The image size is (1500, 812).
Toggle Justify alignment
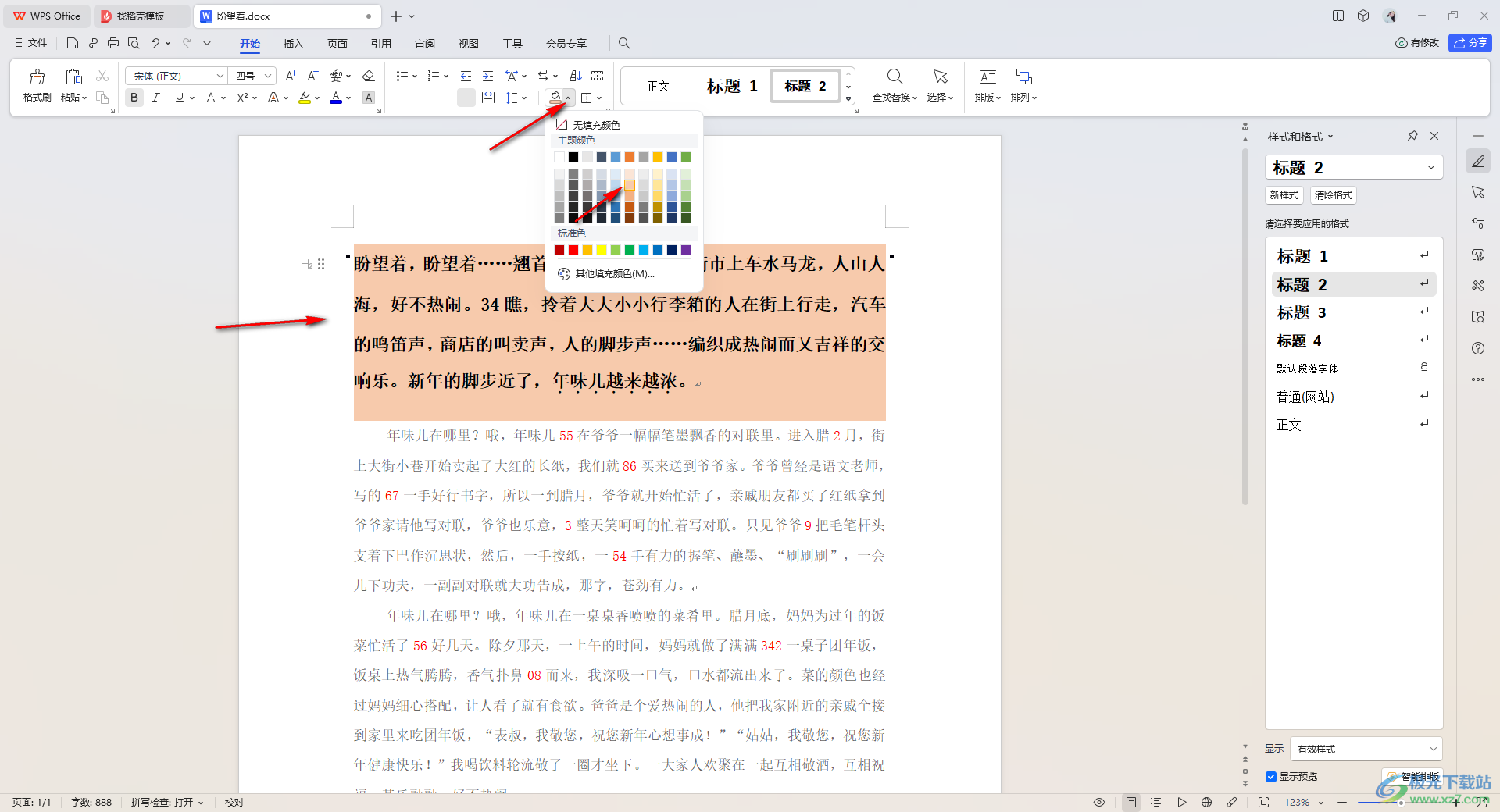coord(466,98)
